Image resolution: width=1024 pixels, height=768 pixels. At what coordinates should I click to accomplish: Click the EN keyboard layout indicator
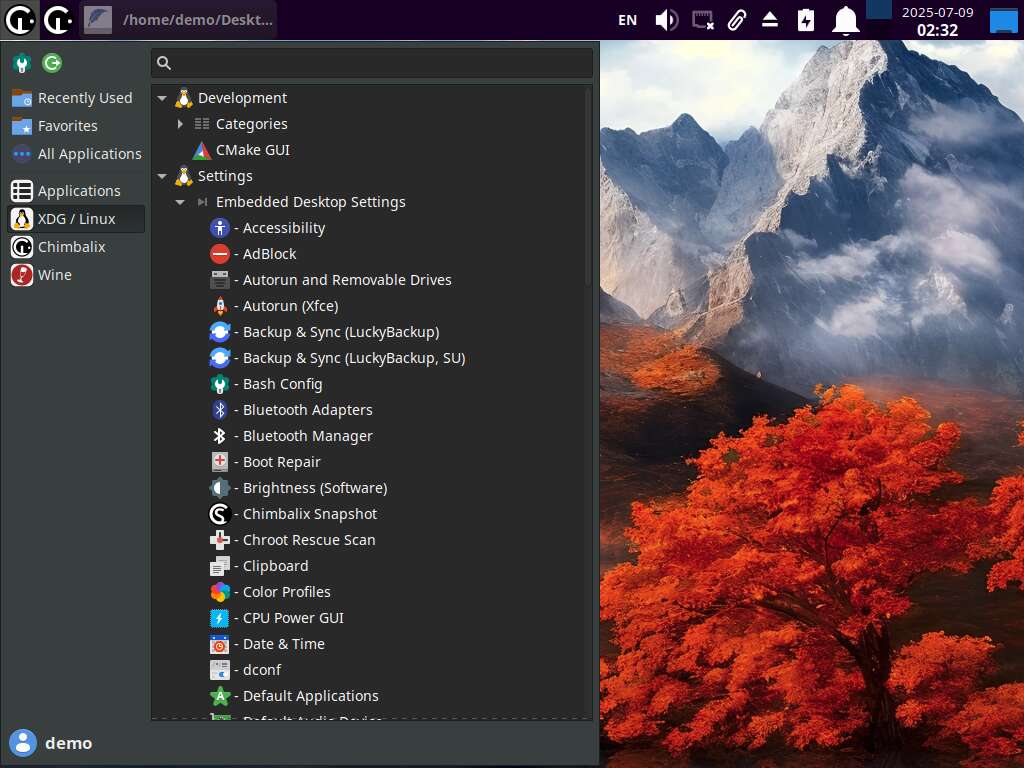[627, 20]
